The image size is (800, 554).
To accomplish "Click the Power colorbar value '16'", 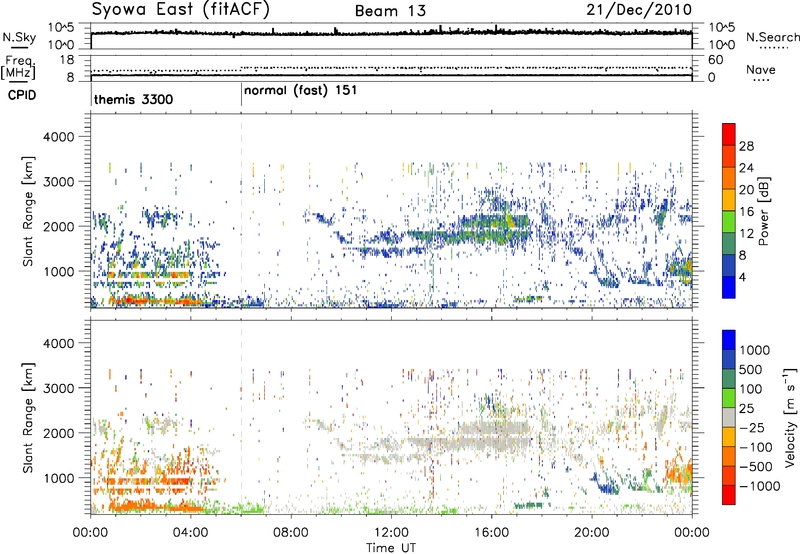I will click(746, 212).
